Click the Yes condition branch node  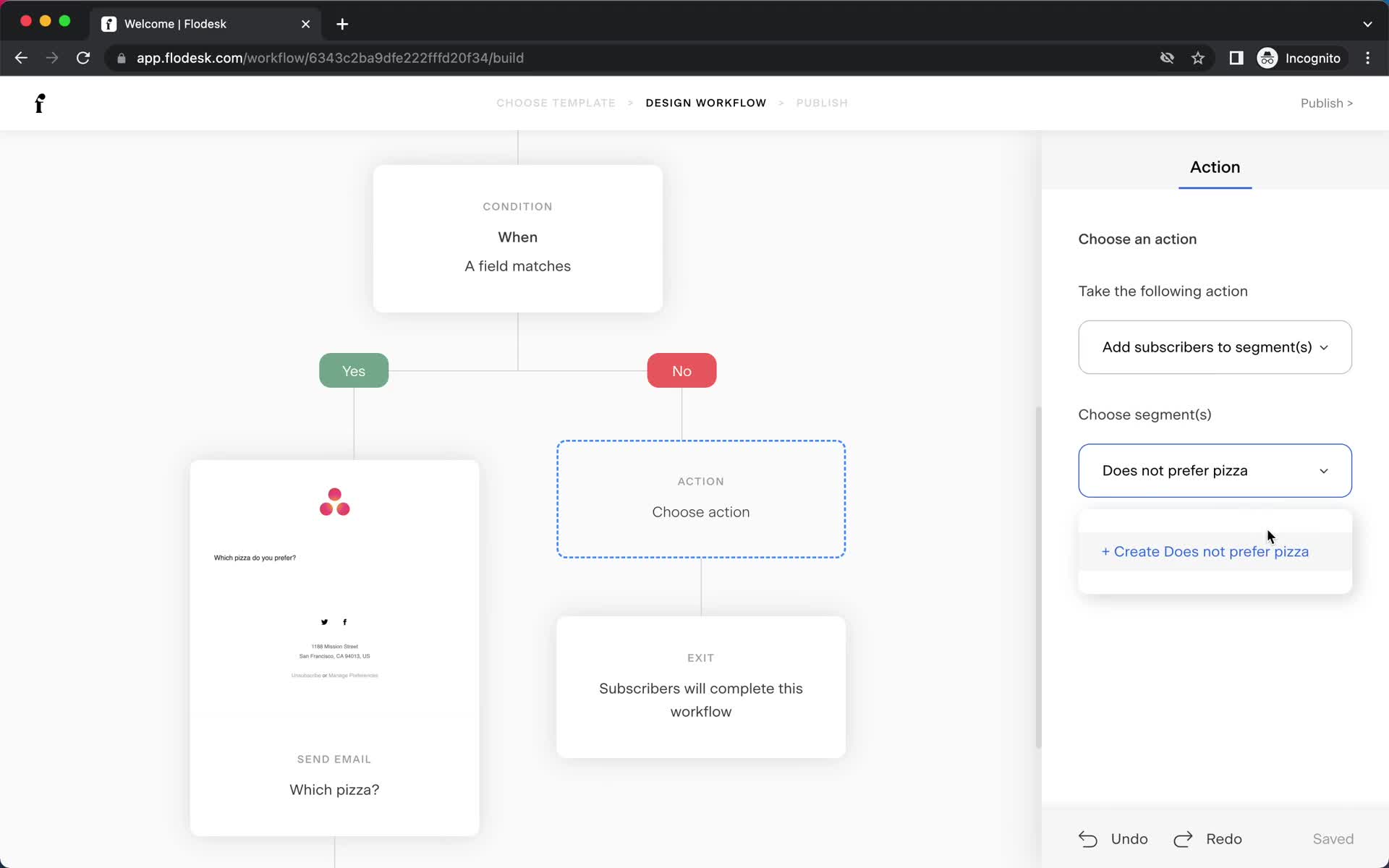[353, 370]
